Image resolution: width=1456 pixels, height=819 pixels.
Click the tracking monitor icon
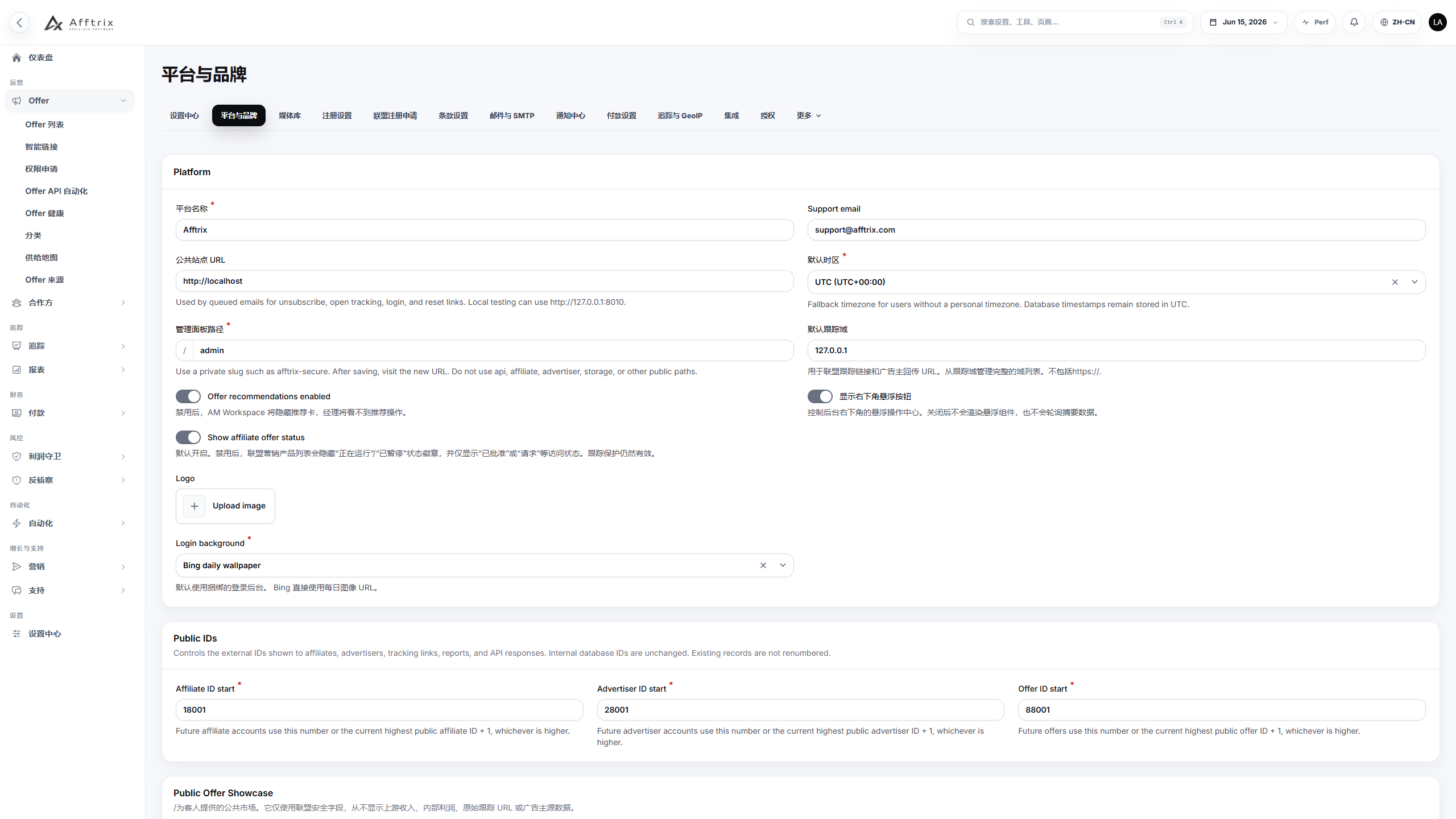(16, 346)
